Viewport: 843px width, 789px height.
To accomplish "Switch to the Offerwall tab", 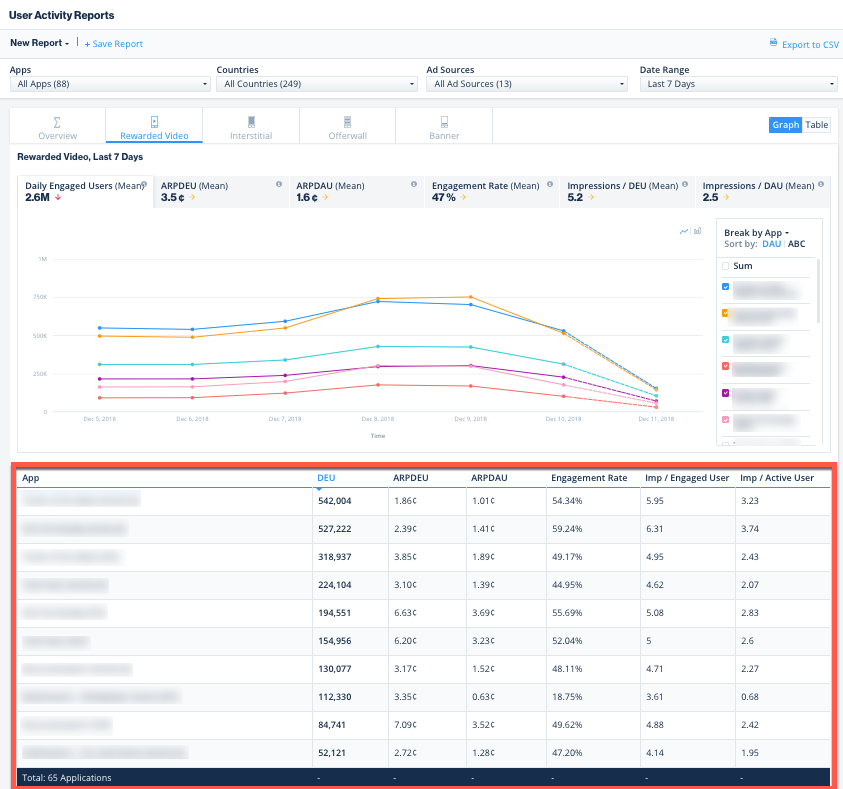I will point(347,126).
